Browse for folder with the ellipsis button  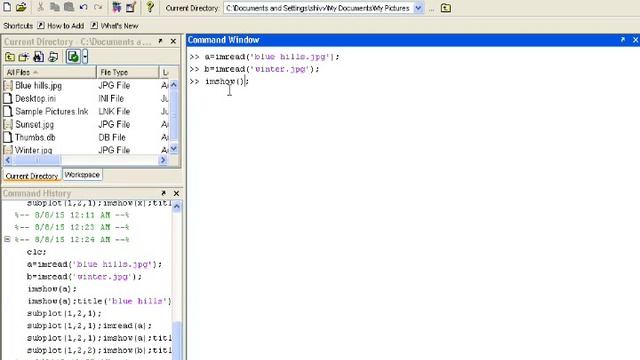(x=431, y=9)
